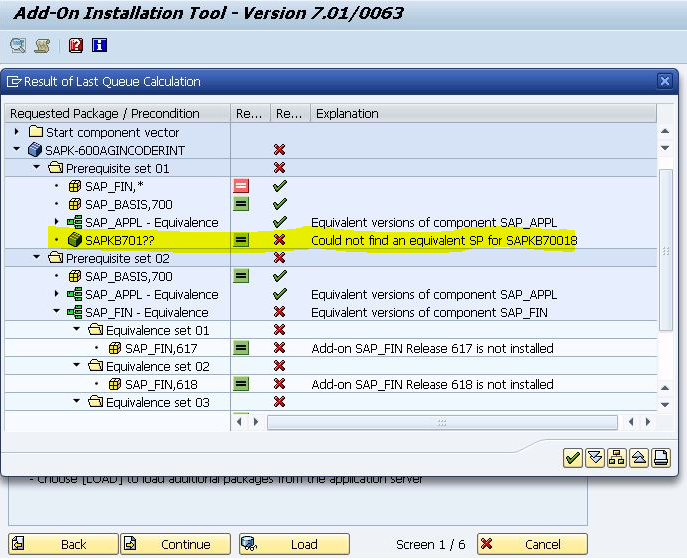This screenshot has width=687, height=560.
Task: Click the Prerequisite set 01 folder icon
Action: [x=56, y=168]
